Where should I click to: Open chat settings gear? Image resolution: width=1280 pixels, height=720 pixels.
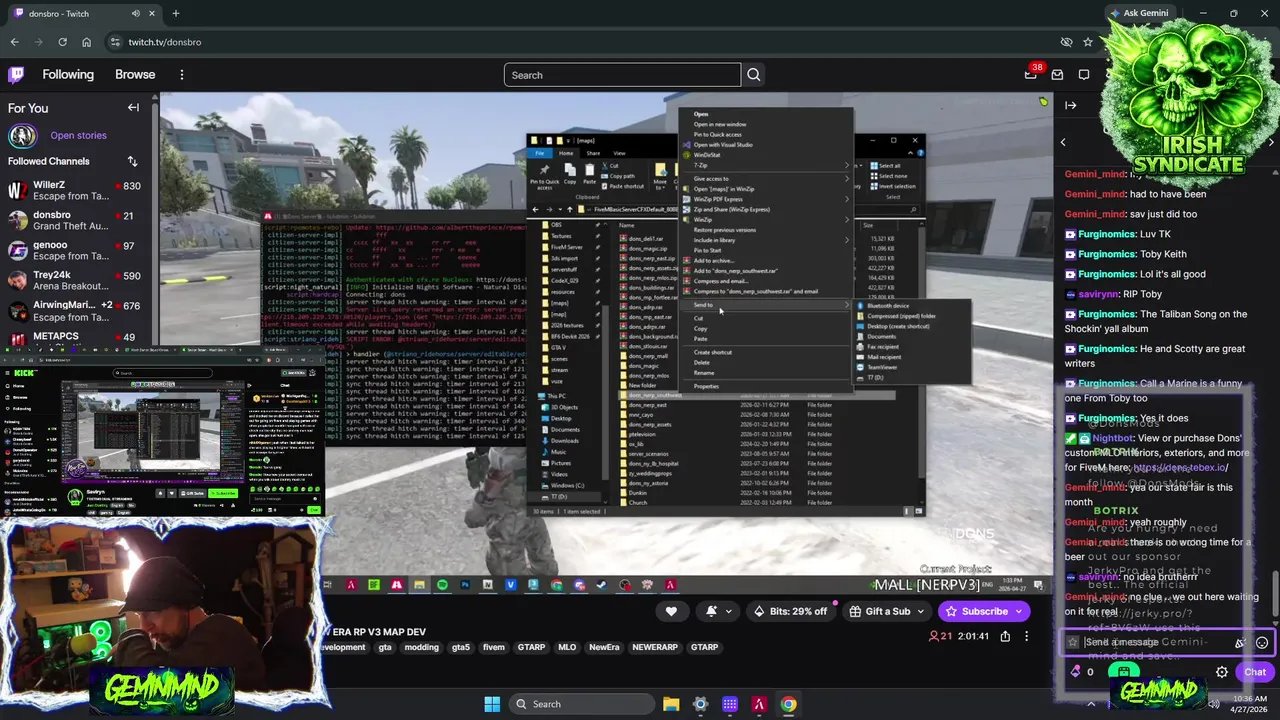click(x=1222, y=672)
